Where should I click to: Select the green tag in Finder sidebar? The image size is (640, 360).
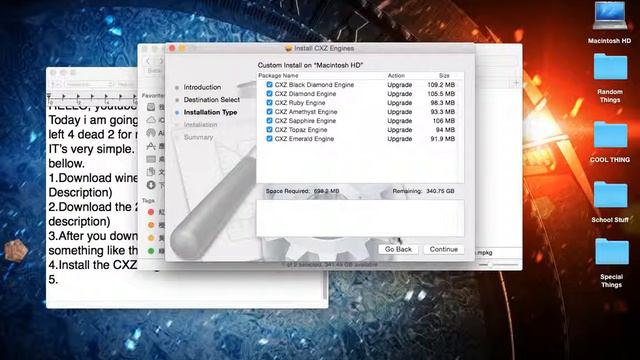point(151,251)
